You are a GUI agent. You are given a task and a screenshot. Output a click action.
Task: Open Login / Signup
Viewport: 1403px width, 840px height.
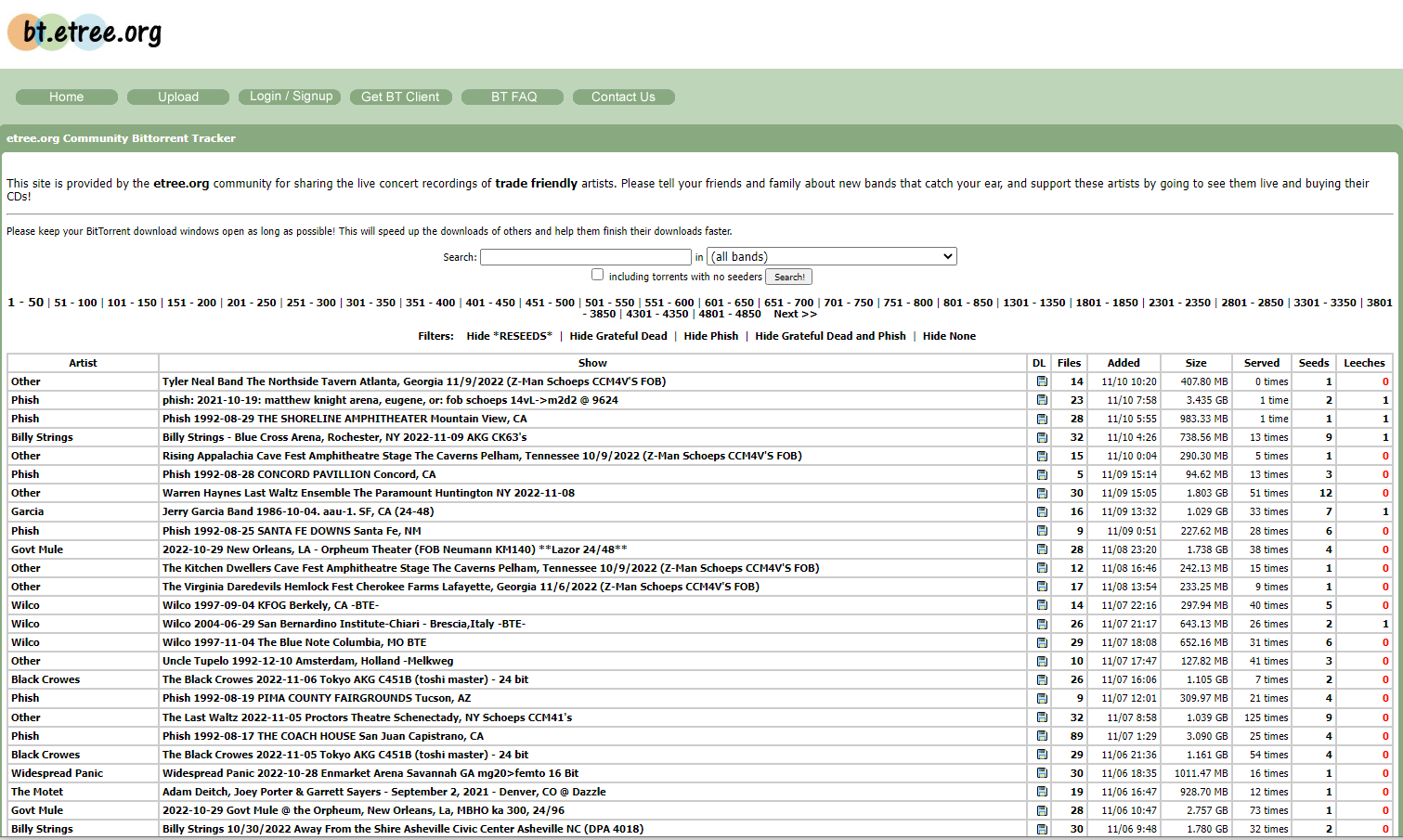pos(291,97)
